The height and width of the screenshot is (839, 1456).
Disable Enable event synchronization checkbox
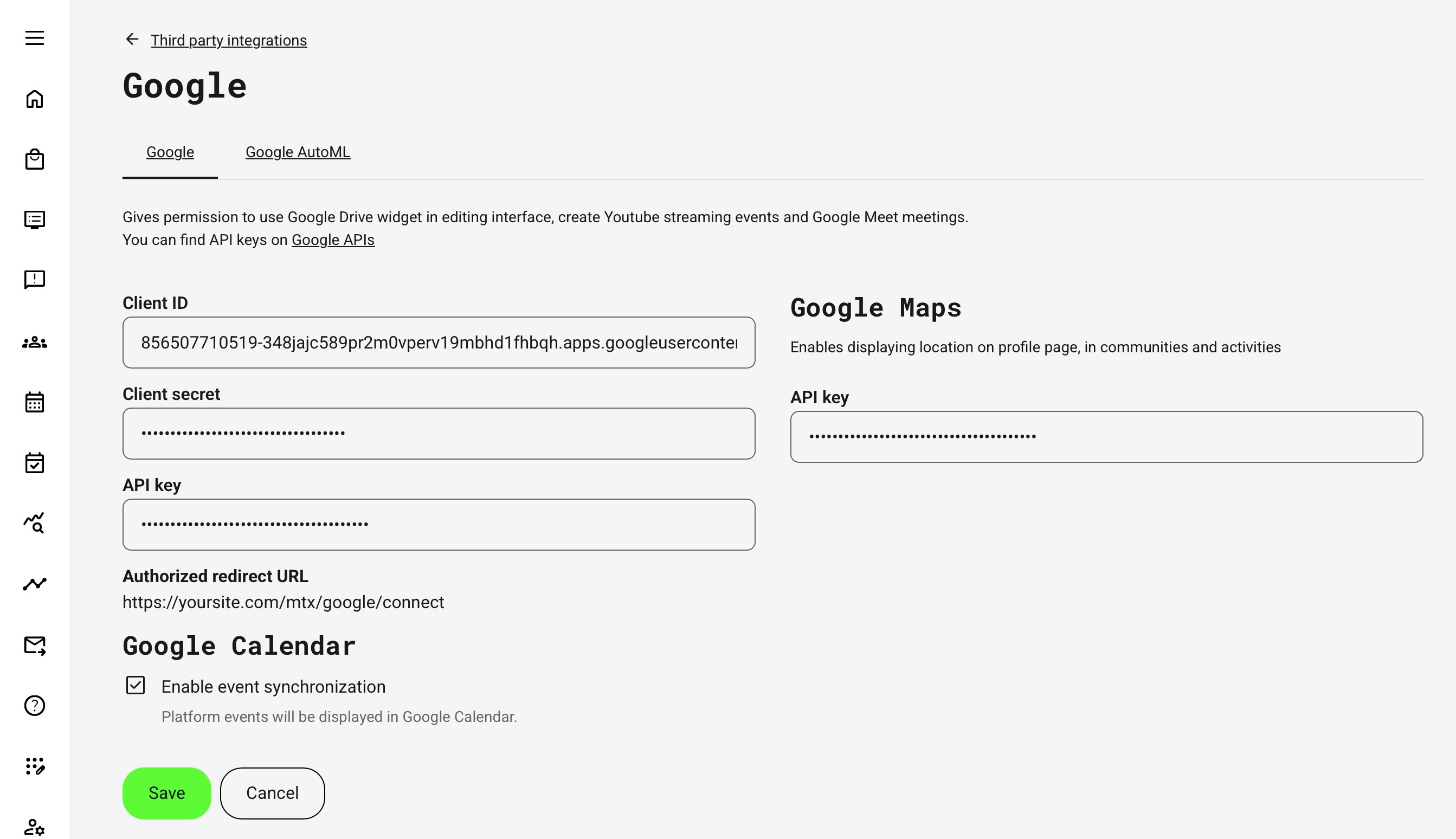[135, 686]
